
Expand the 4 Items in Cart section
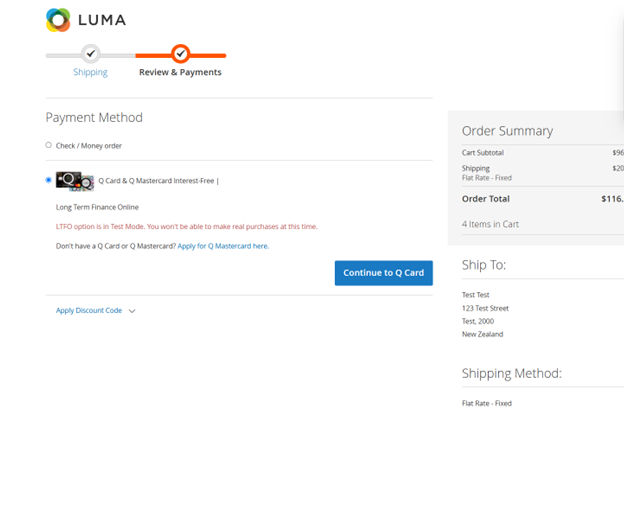[x=490, y=224]
